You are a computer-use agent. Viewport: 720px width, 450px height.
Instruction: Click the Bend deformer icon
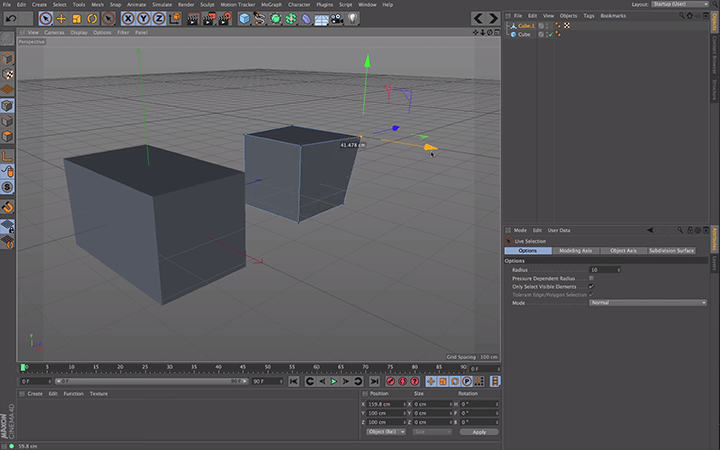coord(306,19)
